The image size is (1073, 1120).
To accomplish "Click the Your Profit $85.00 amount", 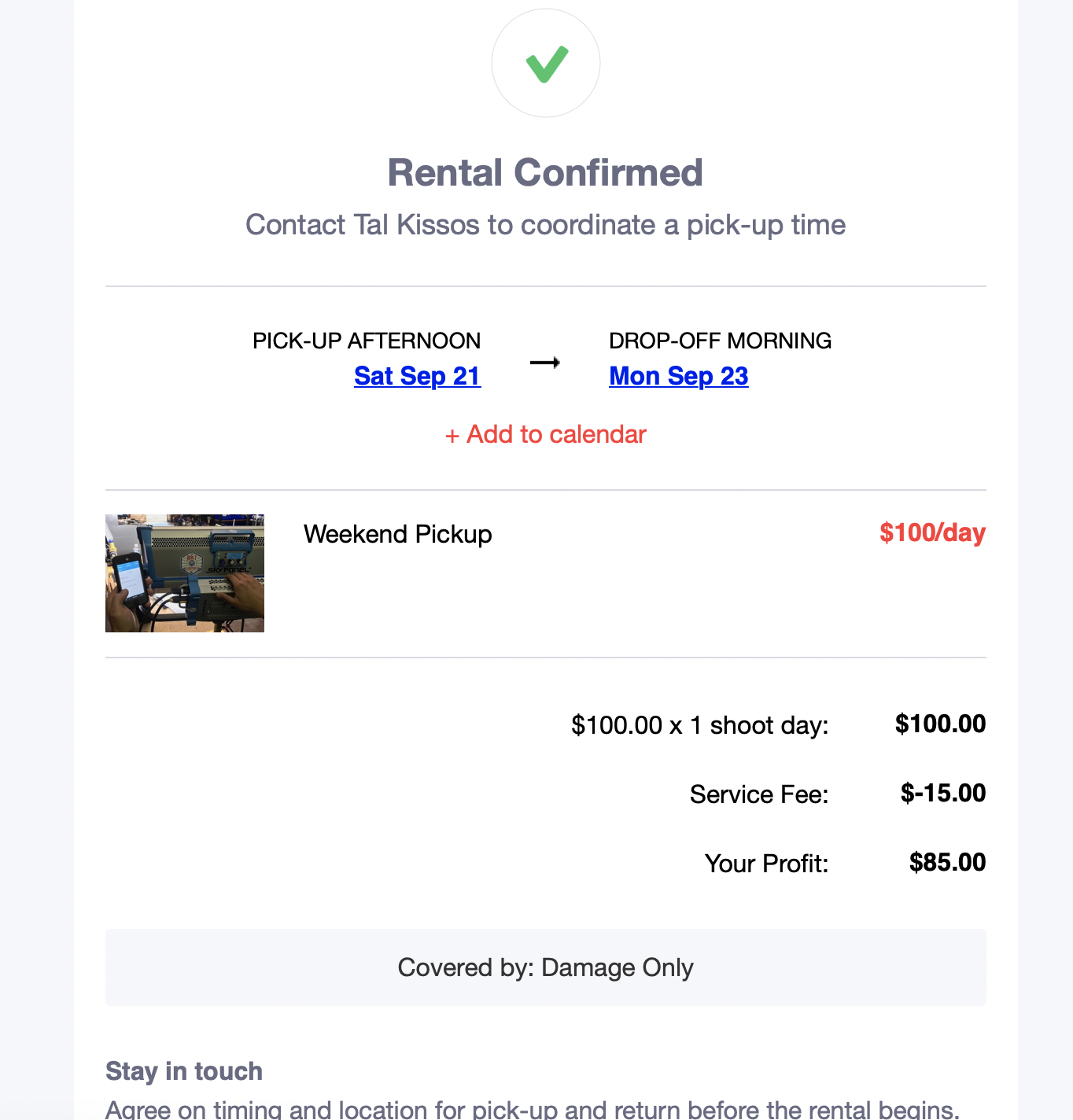I will [x=947, y=862].
